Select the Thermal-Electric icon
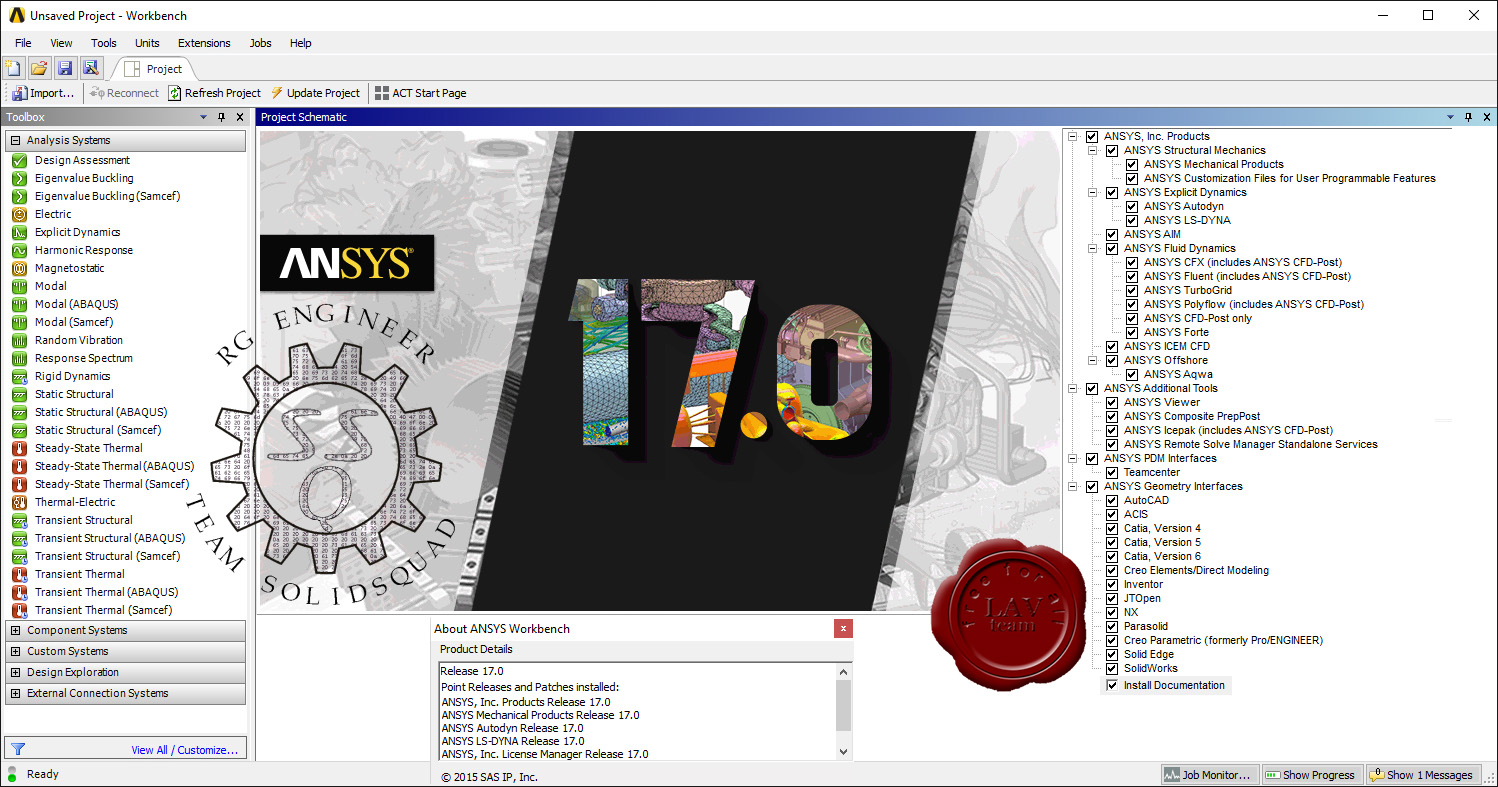The image size is (1498, 787). coord(19,502)
